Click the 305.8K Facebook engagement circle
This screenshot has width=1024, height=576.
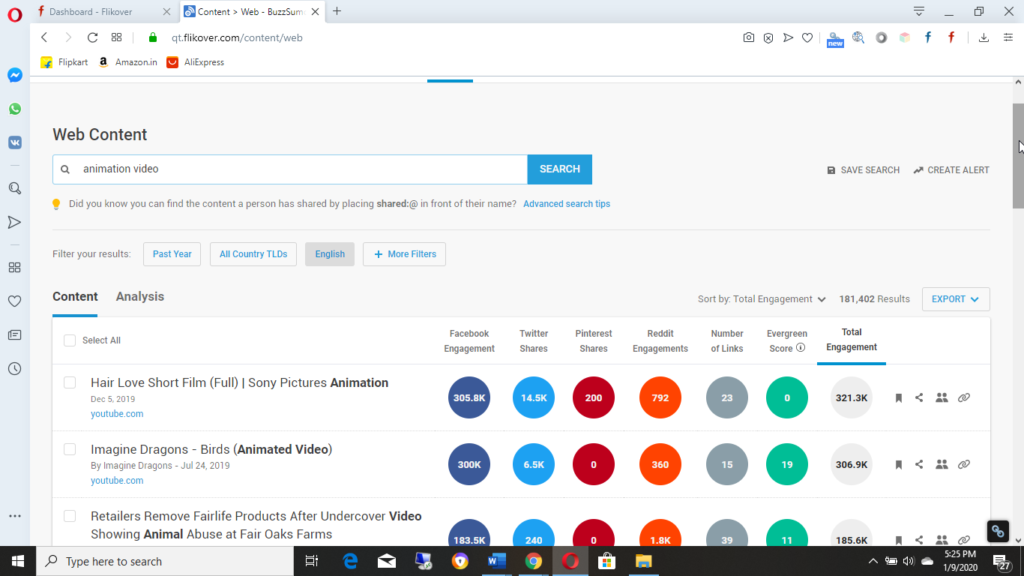click(469, 398)
